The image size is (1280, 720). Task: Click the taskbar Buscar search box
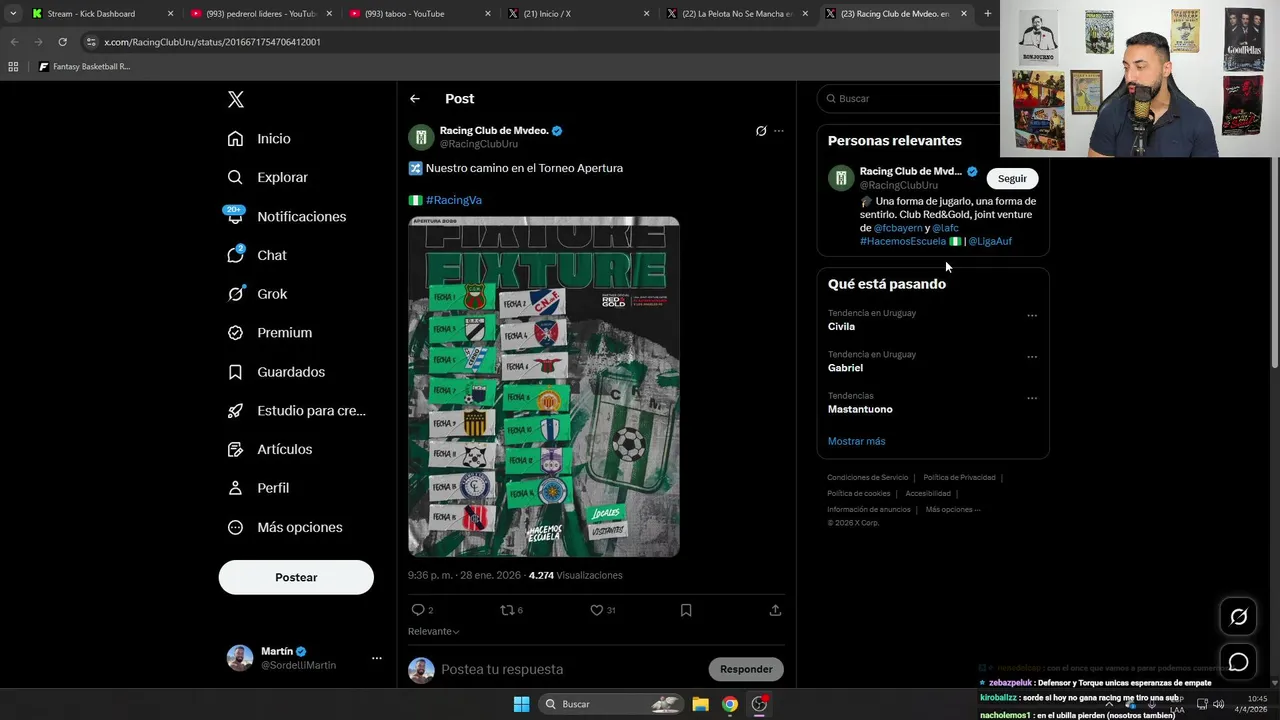[x=610, y=704]
